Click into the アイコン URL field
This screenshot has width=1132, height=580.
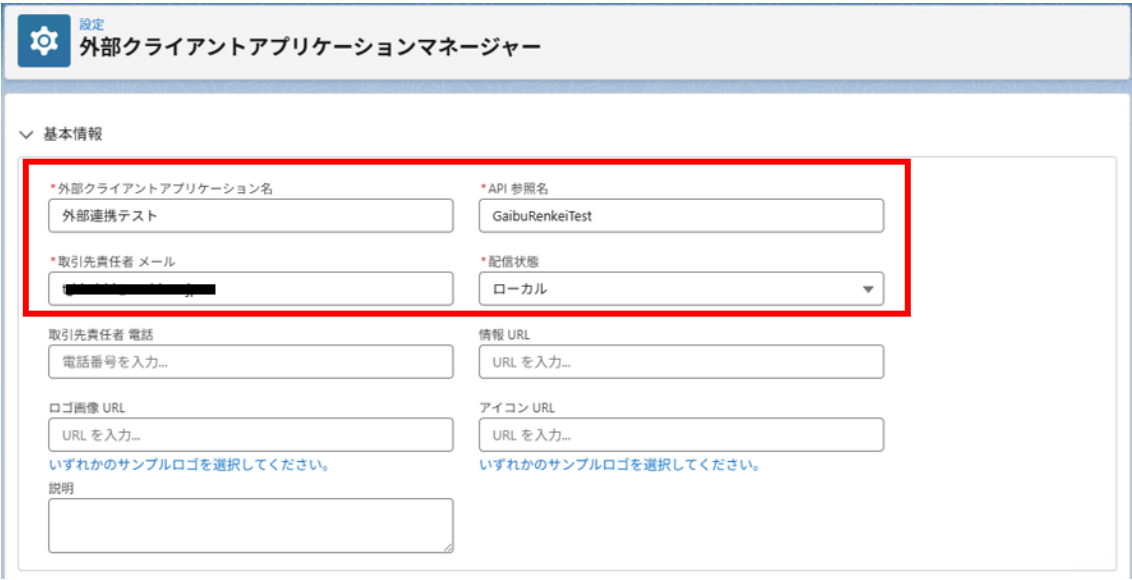pyautogui.click(x=681, y=435)
